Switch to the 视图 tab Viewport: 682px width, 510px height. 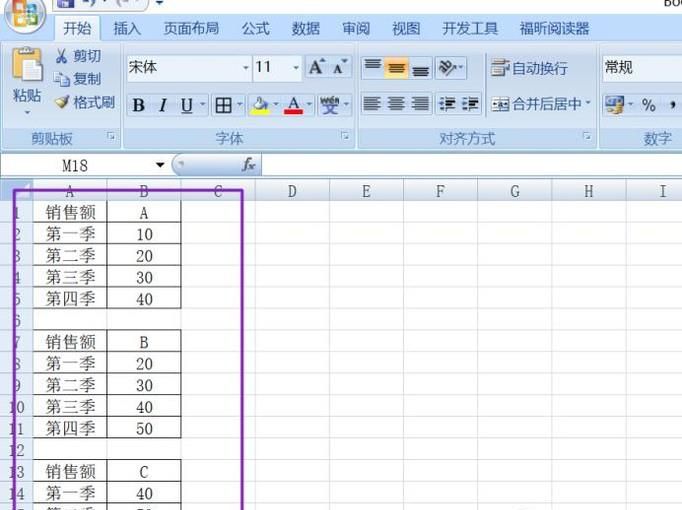[x=406, y=29]
